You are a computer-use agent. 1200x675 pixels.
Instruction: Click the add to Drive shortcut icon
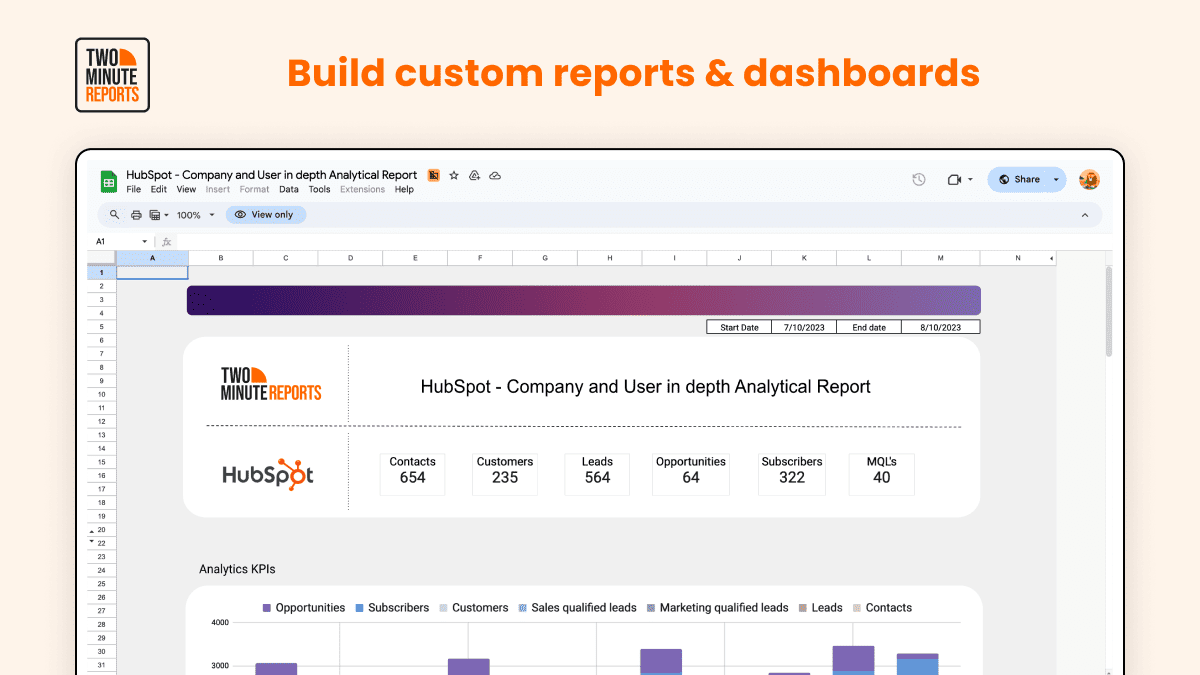pos(474,175)
